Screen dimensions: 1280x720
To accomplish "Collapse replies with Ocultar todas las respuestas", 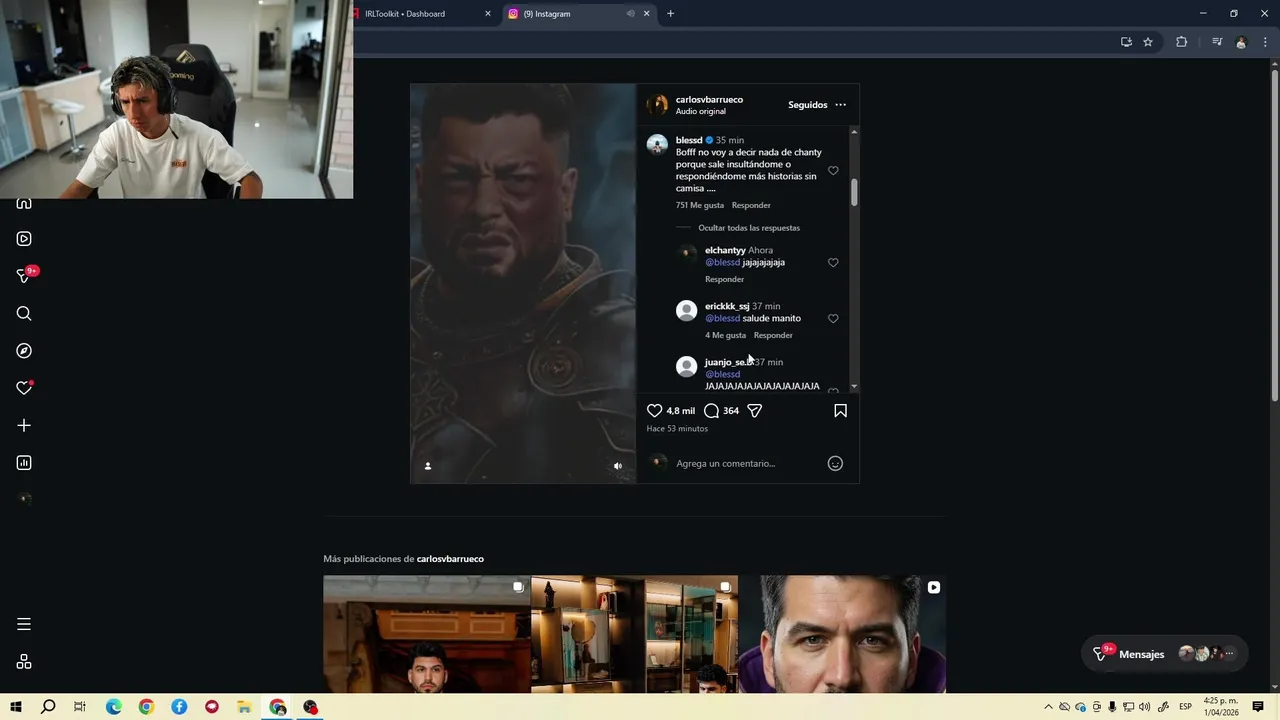I will tap(749, 228).
